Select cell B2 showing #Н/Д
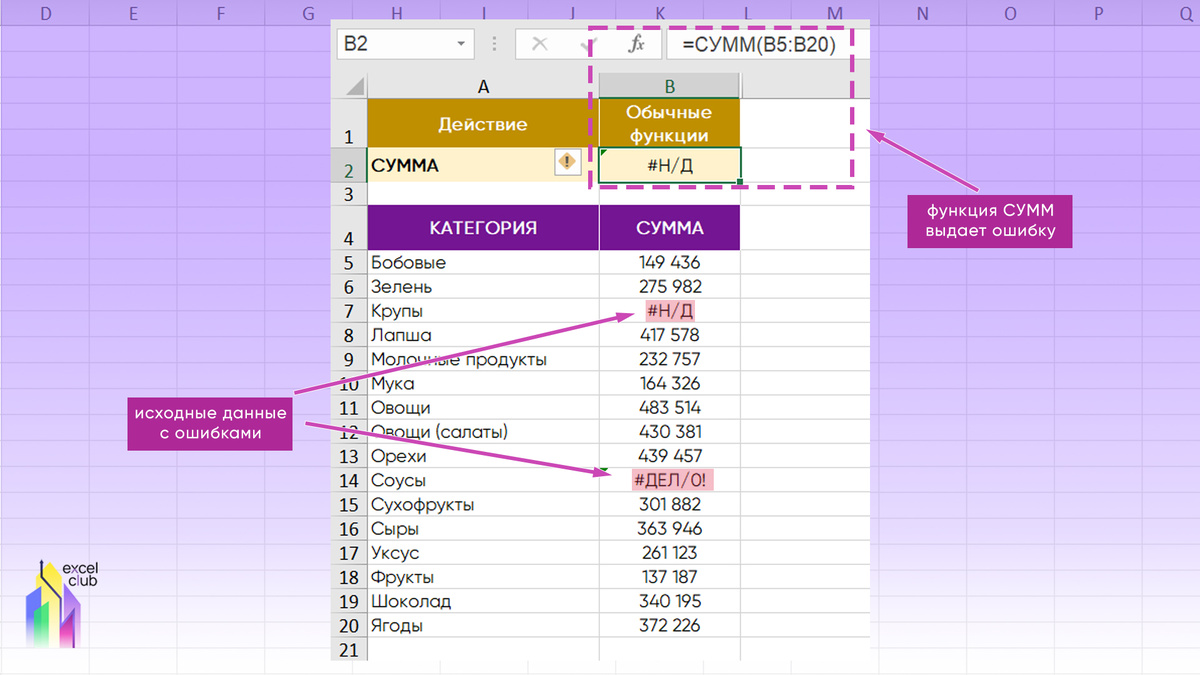The height and width of the screenshot is (675, 1200). 670,165
